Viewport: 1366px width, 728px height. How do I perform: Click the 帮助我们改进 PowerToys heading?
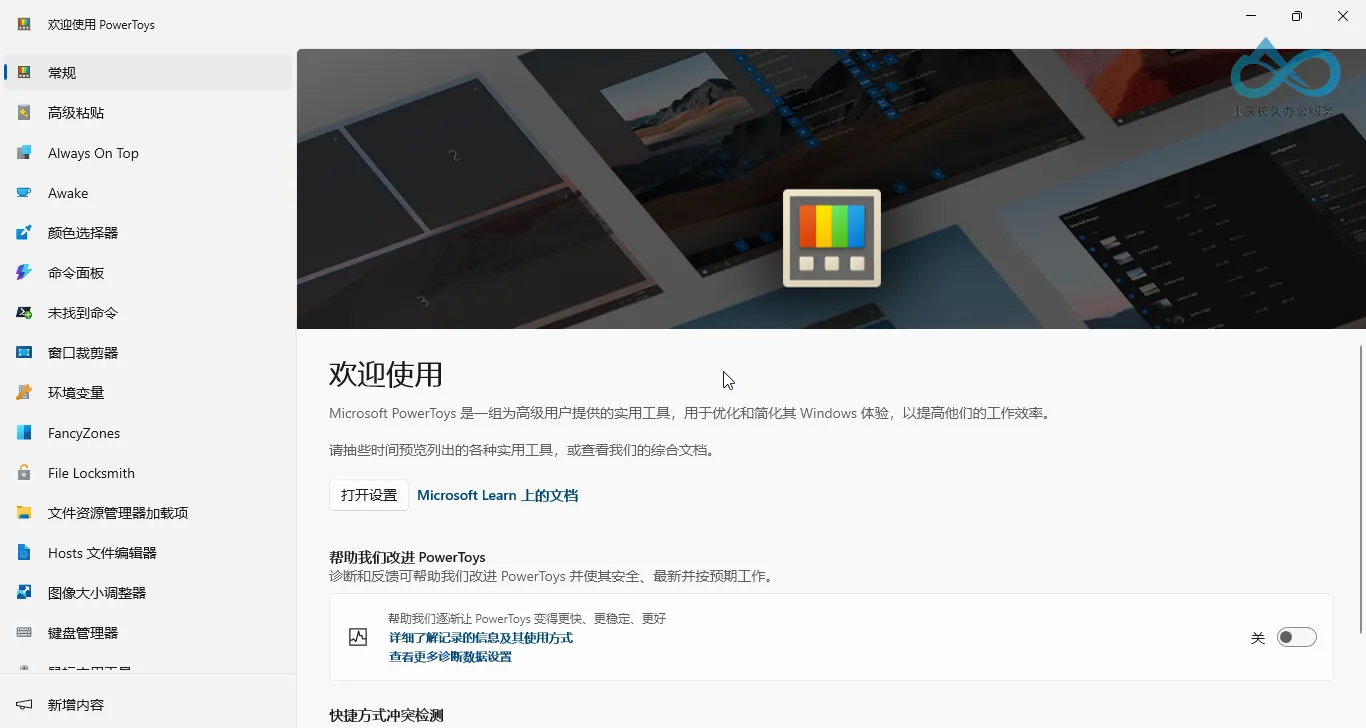coord(407,557)
